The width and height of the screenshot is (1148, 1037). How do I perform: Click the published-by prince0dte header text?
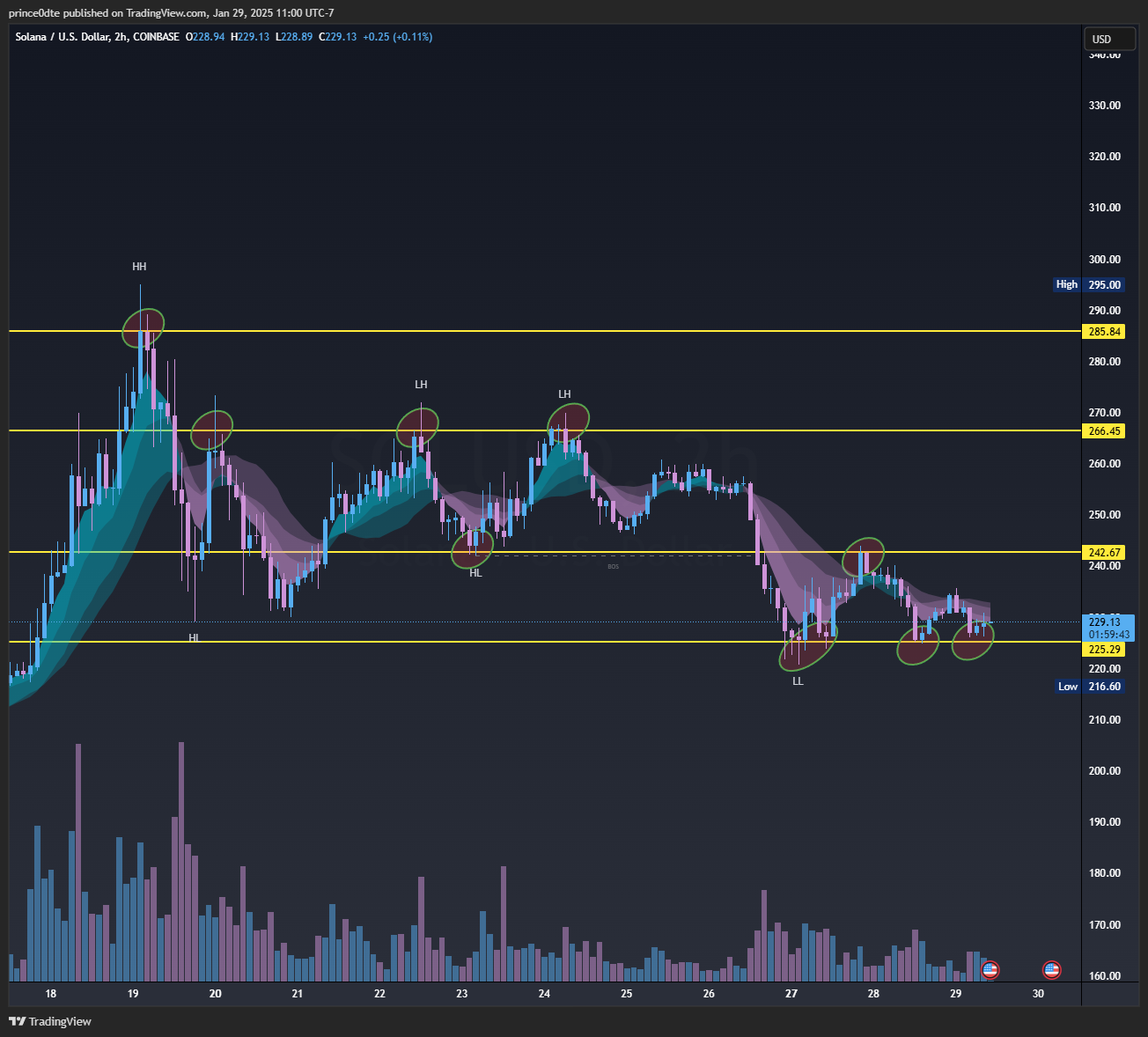click(171, 12)
